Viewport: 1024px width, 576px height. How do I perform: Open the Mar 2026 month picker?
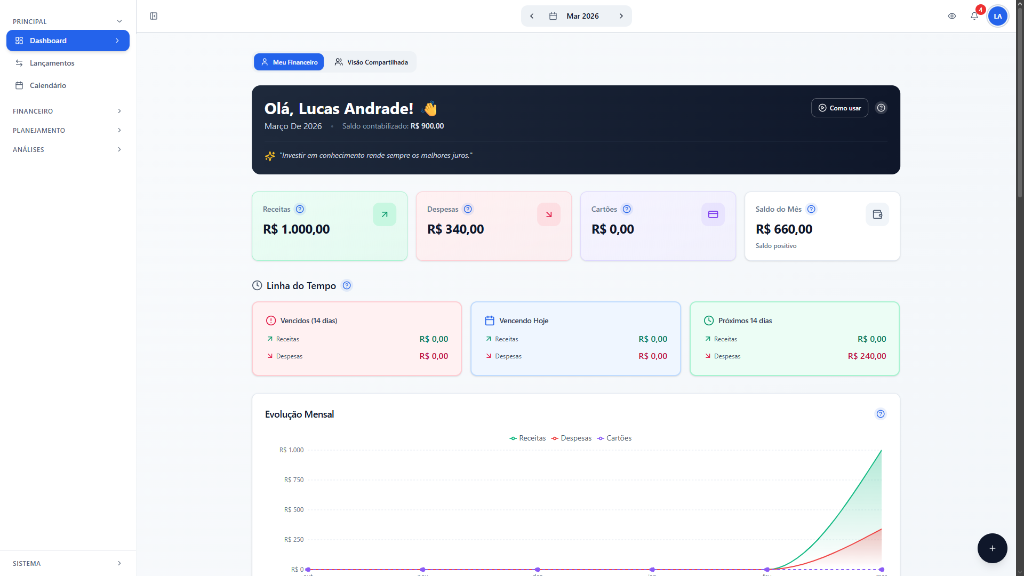click(575, 16)
